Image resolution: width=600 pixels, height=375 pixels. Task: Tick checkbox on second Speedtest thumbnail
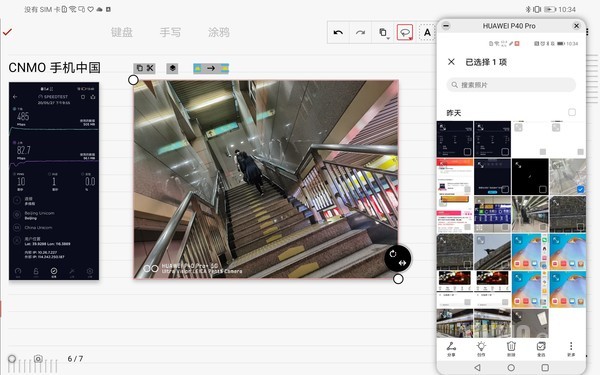pos(505,152)
